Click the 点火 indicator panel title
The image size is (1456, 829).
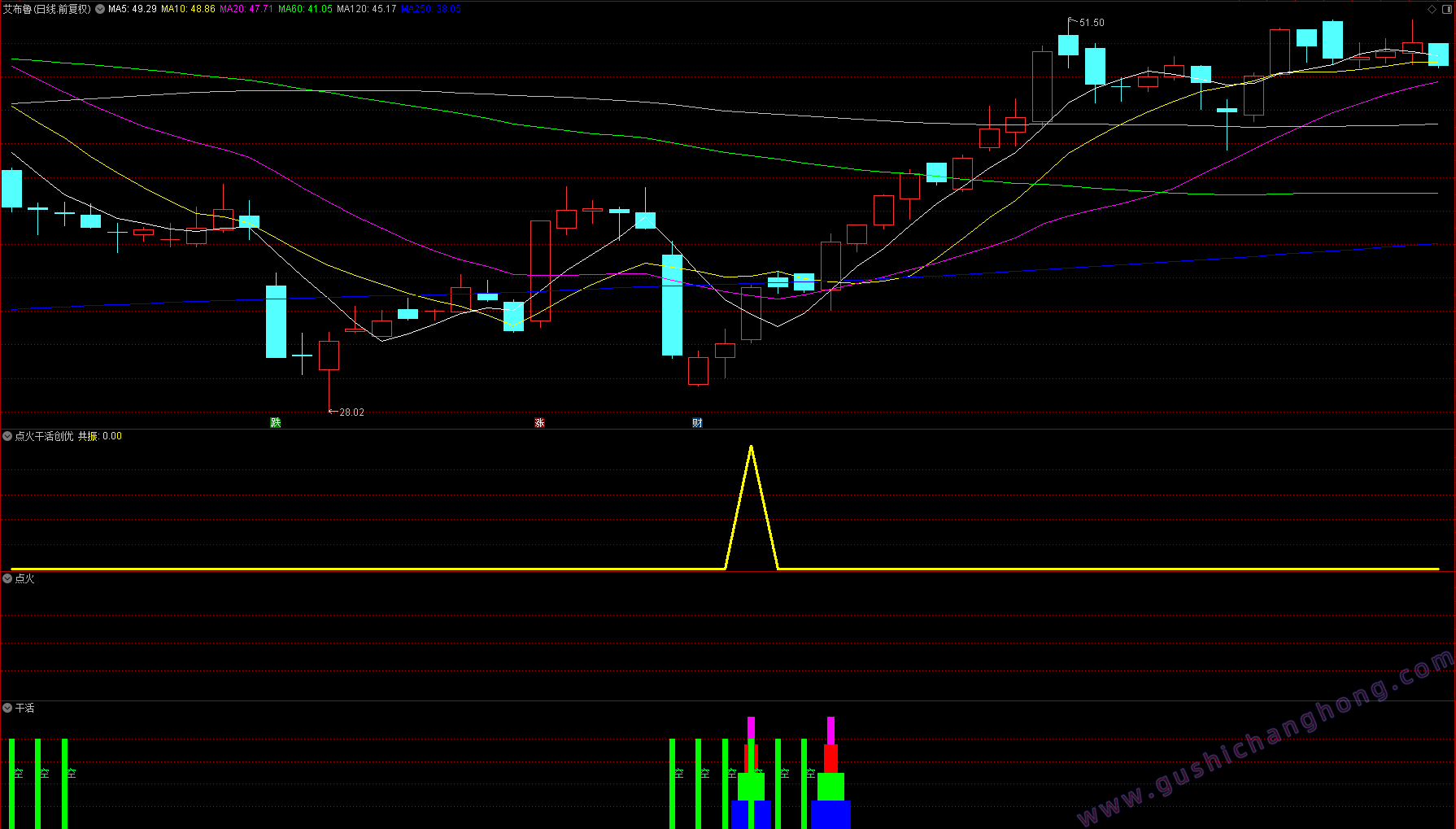tap(24, 578)
